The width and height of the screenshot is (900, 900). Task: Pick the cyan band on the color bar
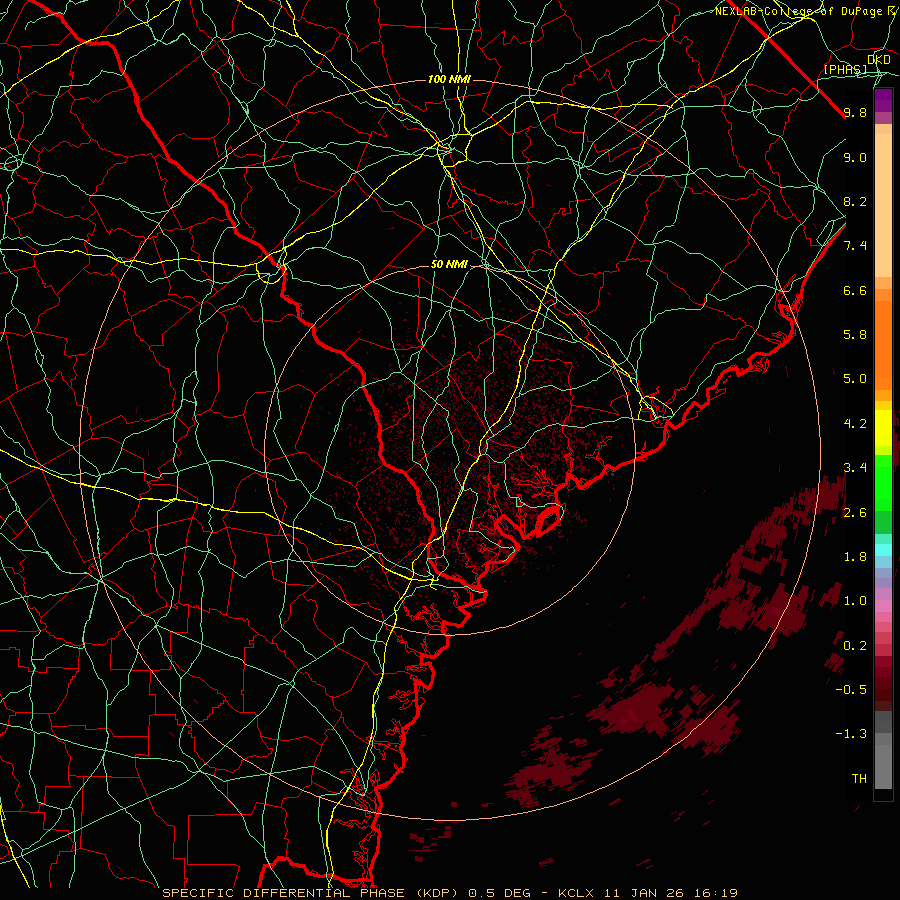(x=883, y=549)
